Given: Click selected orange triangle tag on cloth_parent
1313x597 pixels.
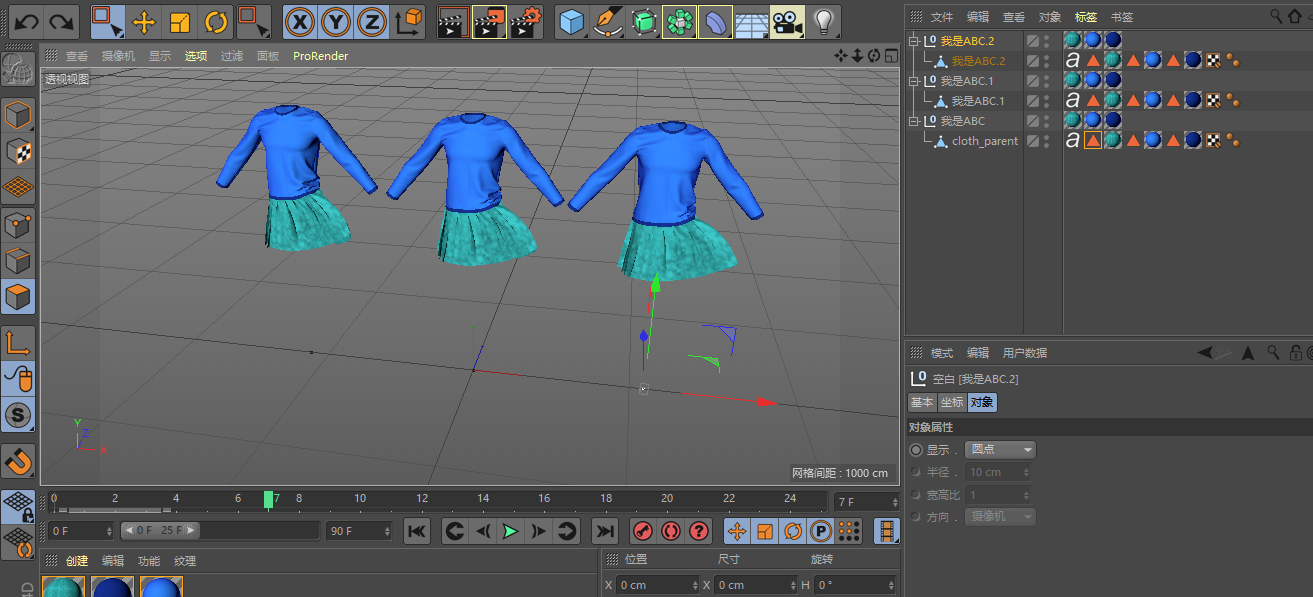Looking at the screenshot, I should [x=1093, y=141].
